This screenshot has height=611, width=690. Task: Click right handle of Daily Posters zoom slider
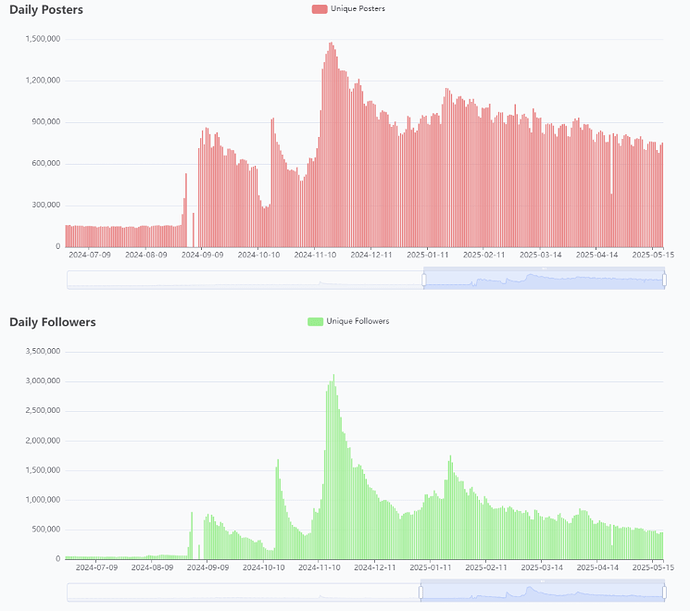(x=665, y=279)
